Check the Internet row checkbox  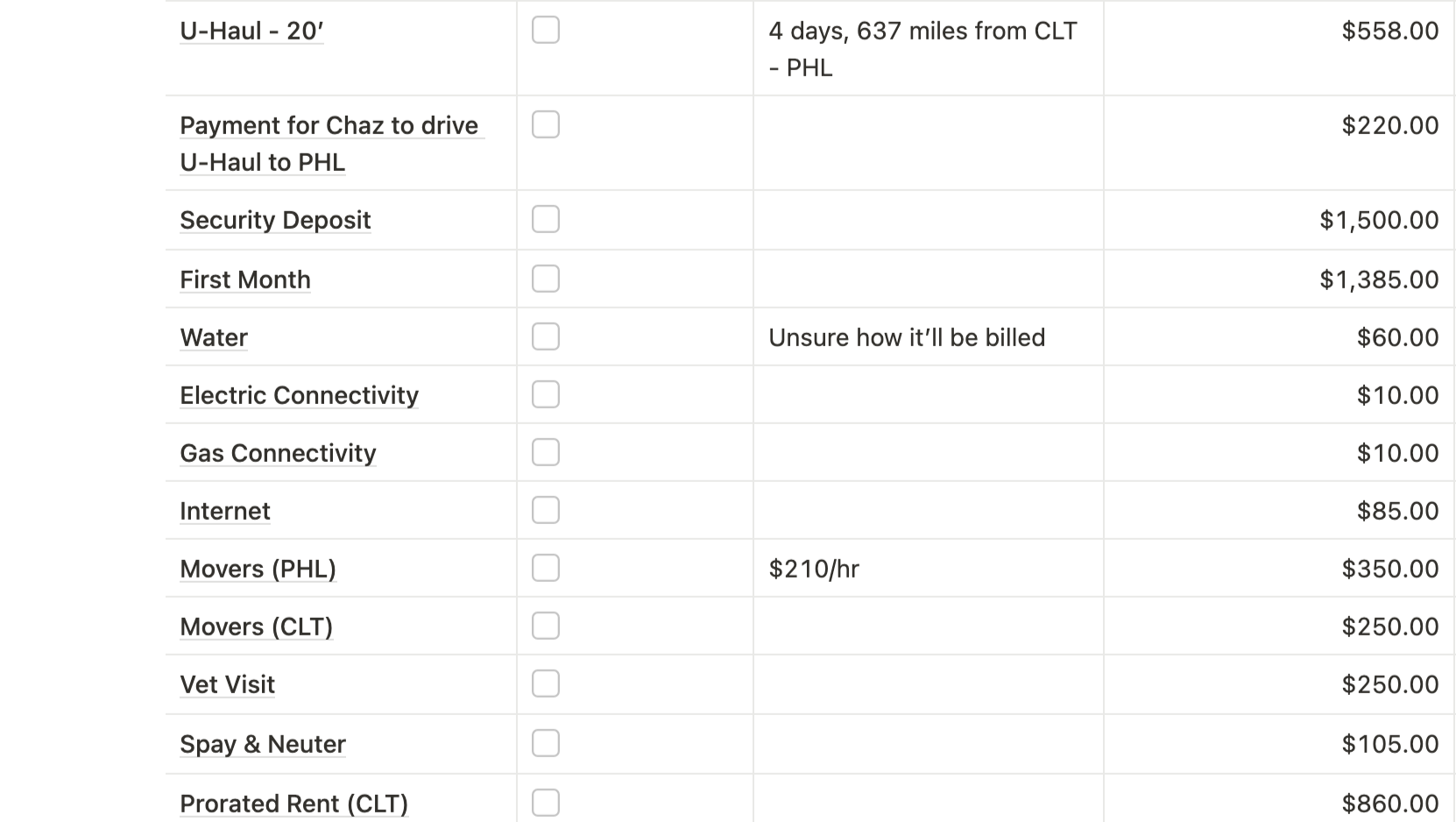coord(546,510)
